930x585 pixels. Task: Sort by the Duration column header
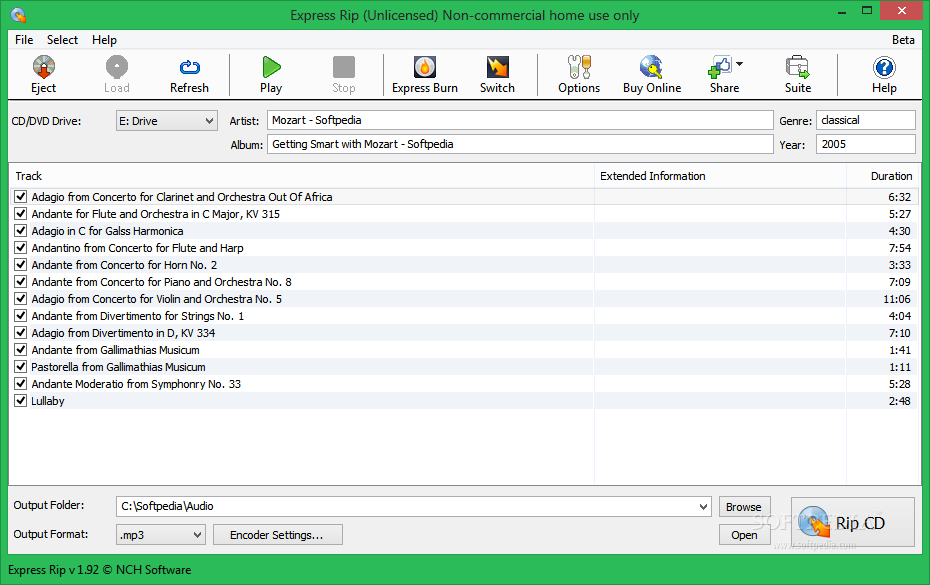tap(883, 176)
